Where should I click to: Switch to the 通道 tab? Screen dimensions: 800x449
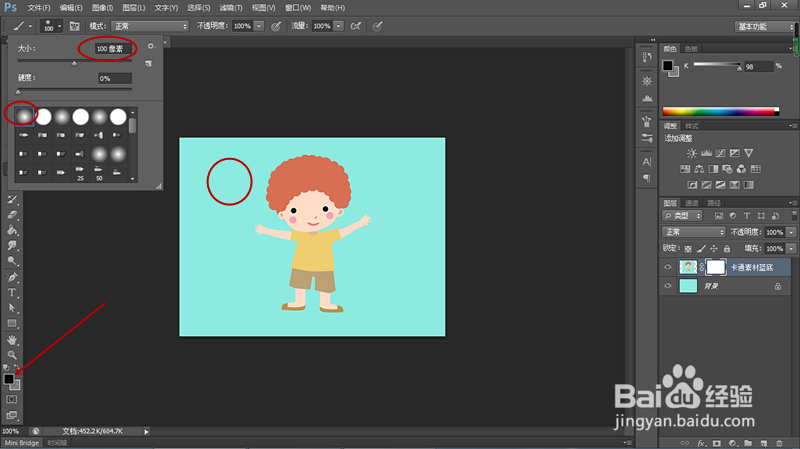[x=692, y=203]
